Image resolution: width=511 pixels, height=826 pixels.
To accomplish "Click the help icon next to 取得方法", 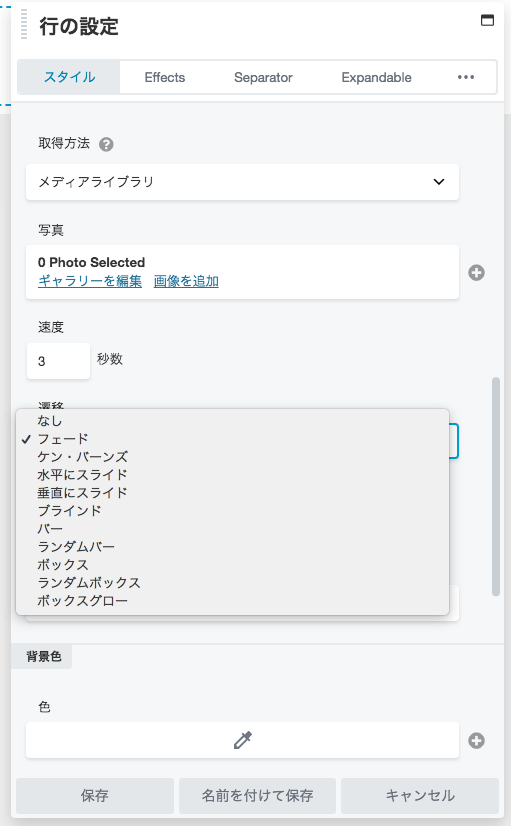I will coord(106,144).
